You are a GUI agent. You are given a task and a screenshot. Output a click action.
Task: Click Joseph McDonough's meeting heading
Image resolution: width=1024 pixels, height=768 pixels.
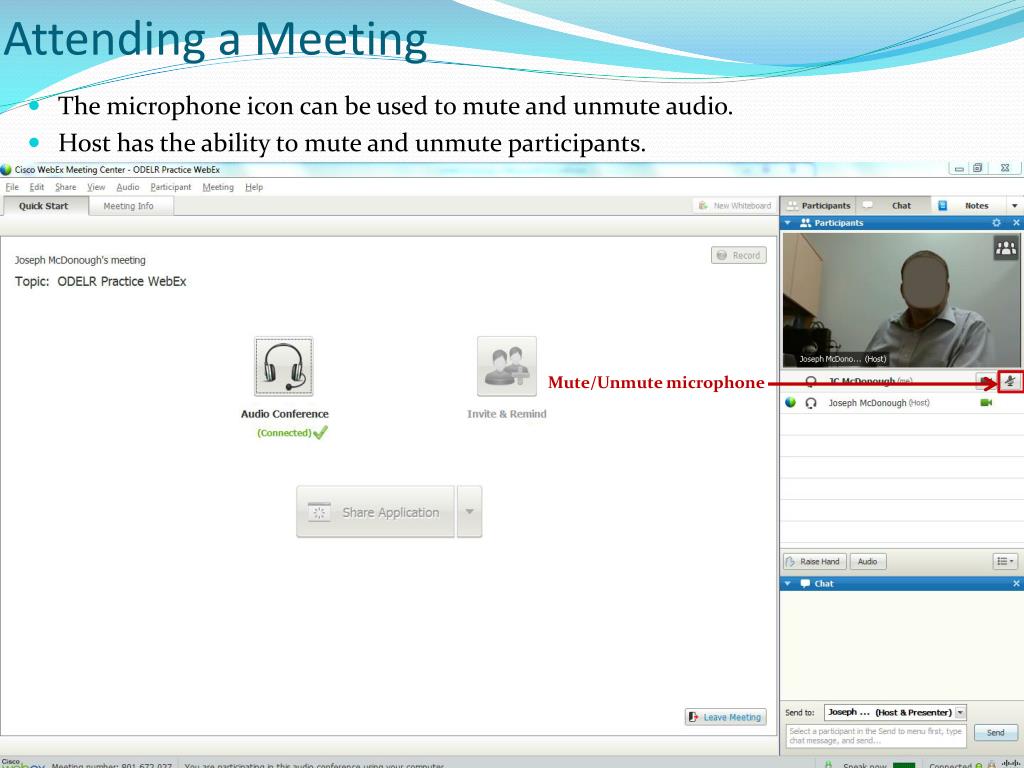[80, 260]
